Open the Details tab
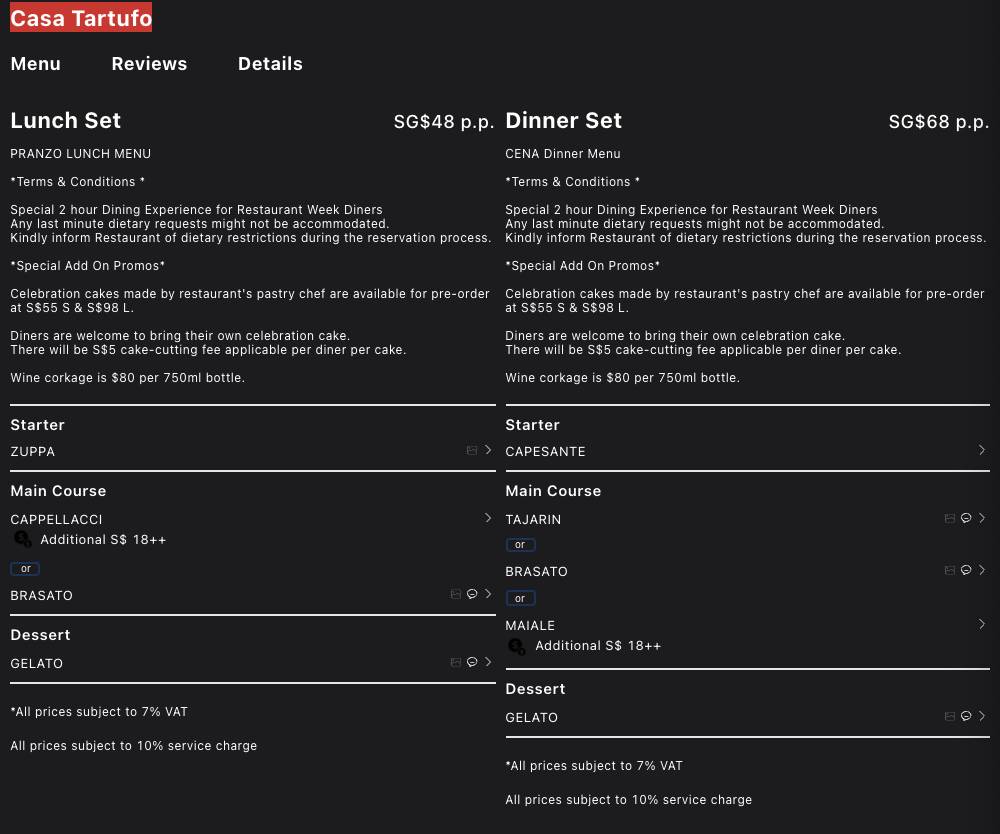Image resolution: width=1000 pixels, height=834 pixels. pos(270,64)
